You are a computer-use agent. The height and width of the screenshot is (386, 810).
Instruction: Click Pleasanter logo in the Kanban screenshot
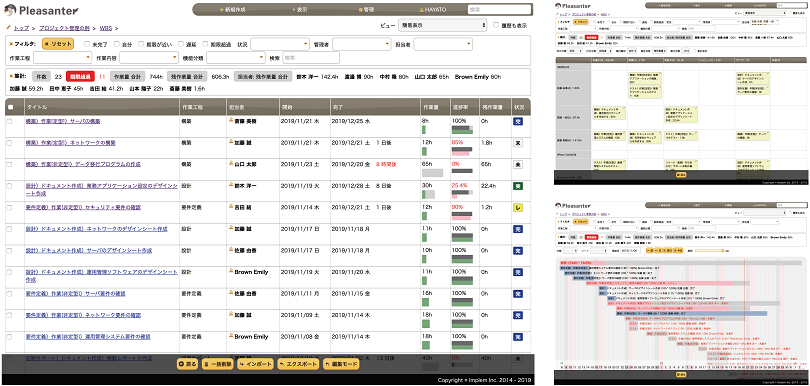573,5
